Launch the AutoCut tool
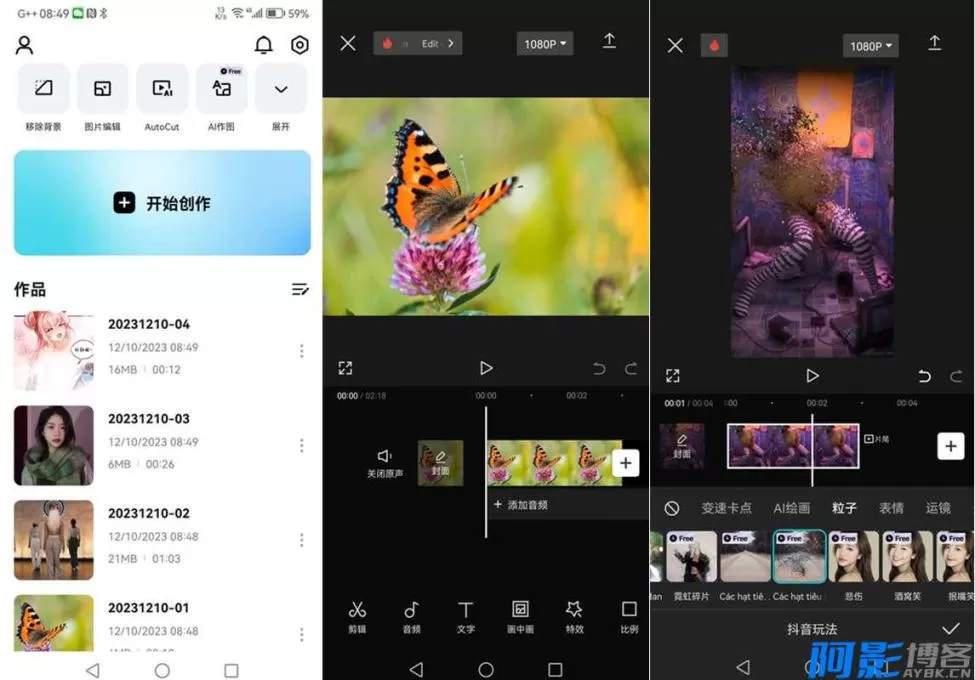975x680 pixels. 162,90
